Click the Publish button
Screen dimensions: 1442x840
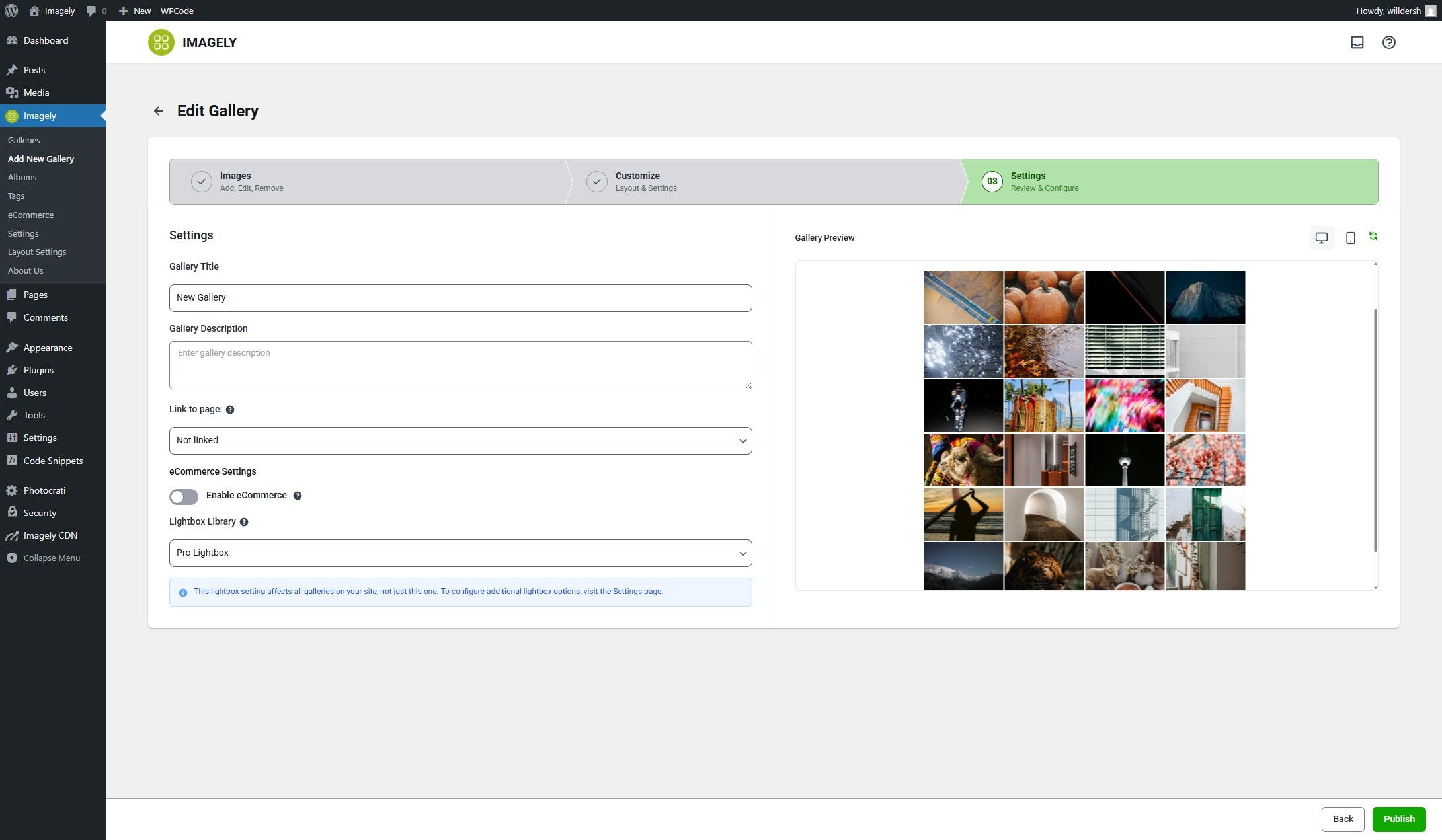click(x=1399, y=819)
